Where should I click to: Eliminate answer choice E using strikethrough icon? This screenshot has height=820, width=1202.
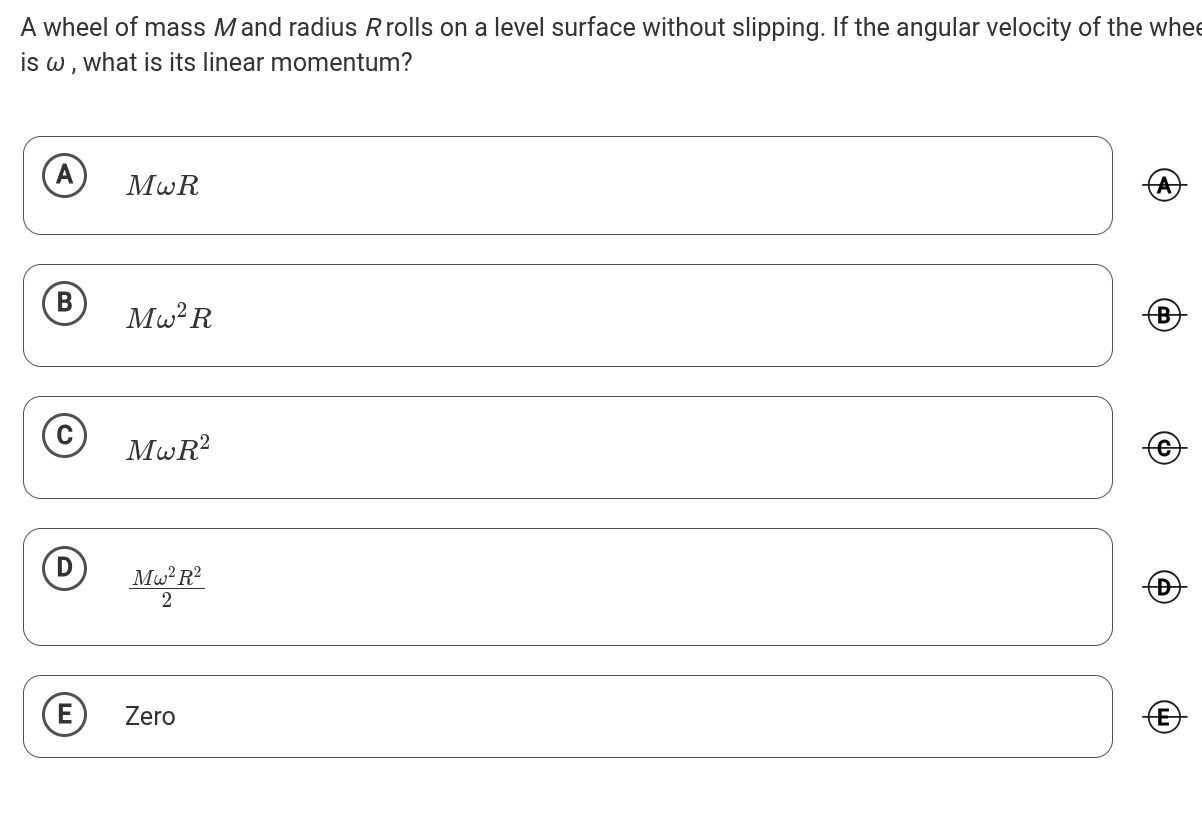tap(1163, 717)
